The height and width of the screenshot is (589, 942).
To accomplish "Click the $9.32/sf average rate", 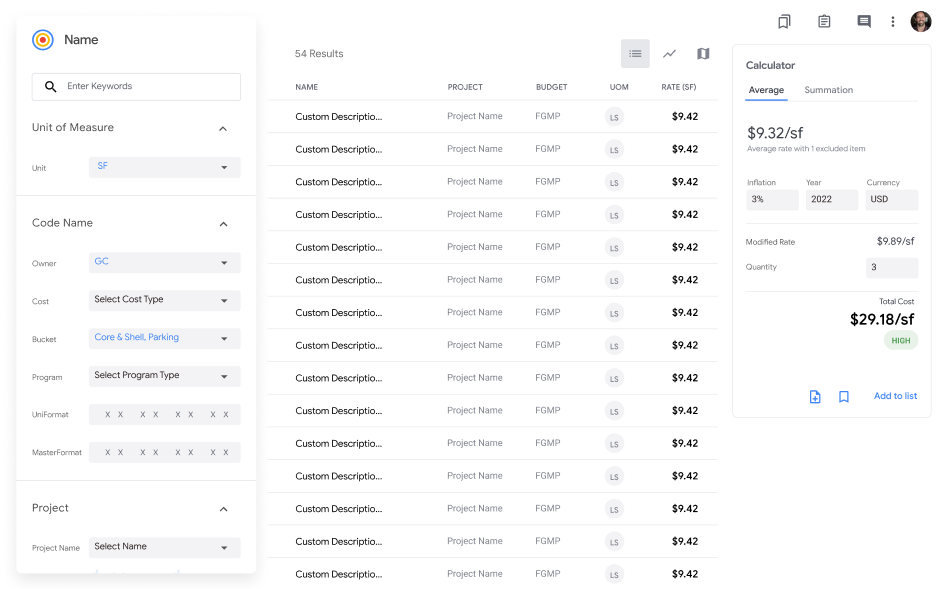I will coord(775,133).
